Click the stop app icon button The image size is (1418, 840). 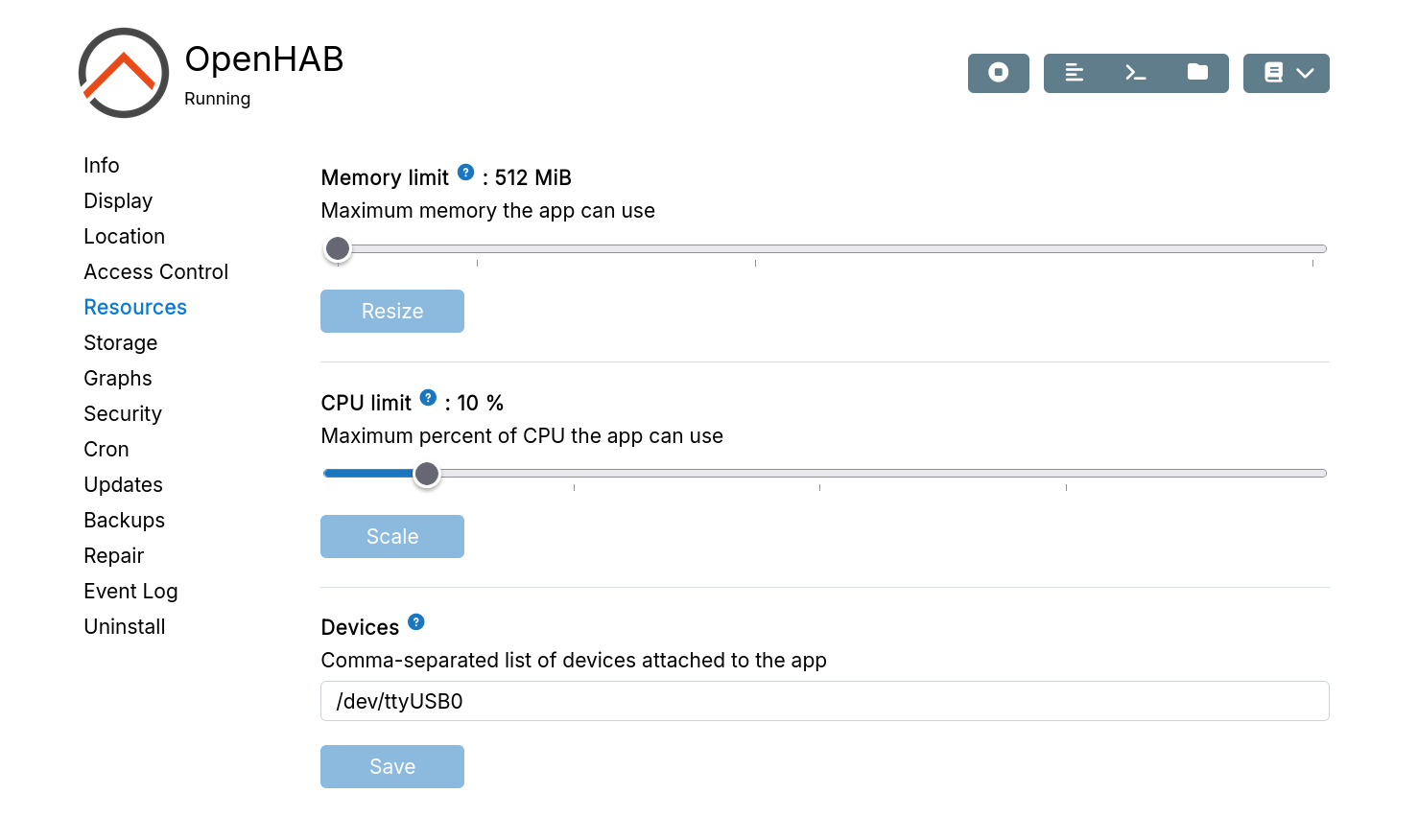pos(998,73)
